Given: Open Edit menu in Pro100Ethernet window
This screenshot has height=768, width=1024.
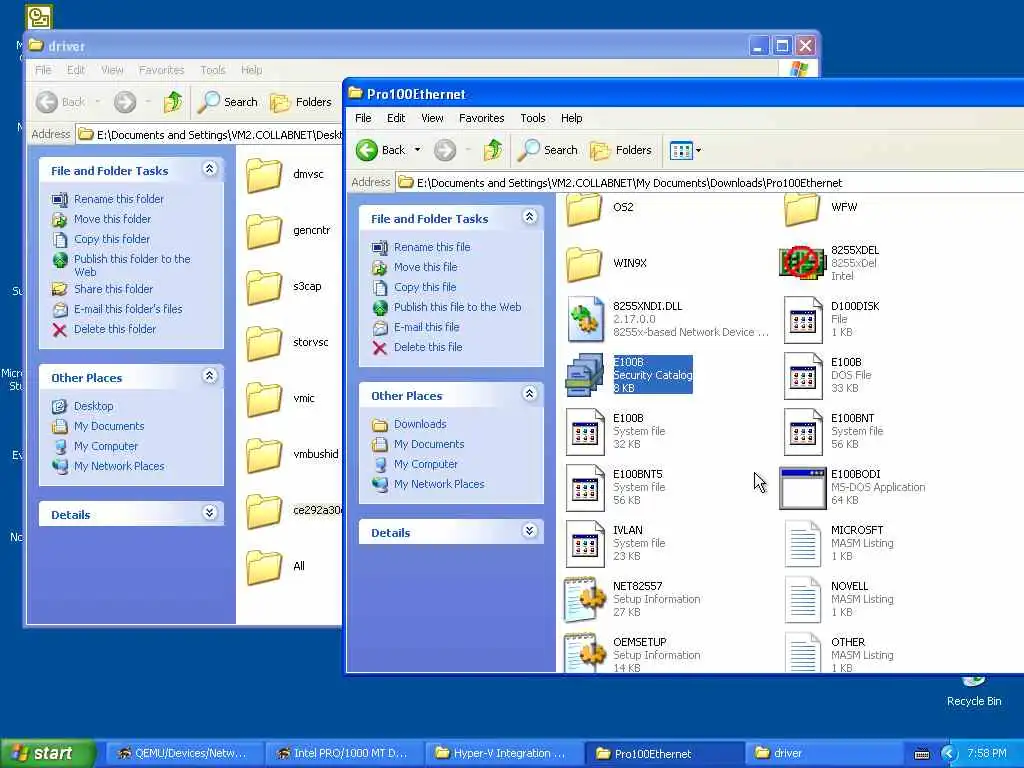Looking at the screenshot, I should pos(396,118).
